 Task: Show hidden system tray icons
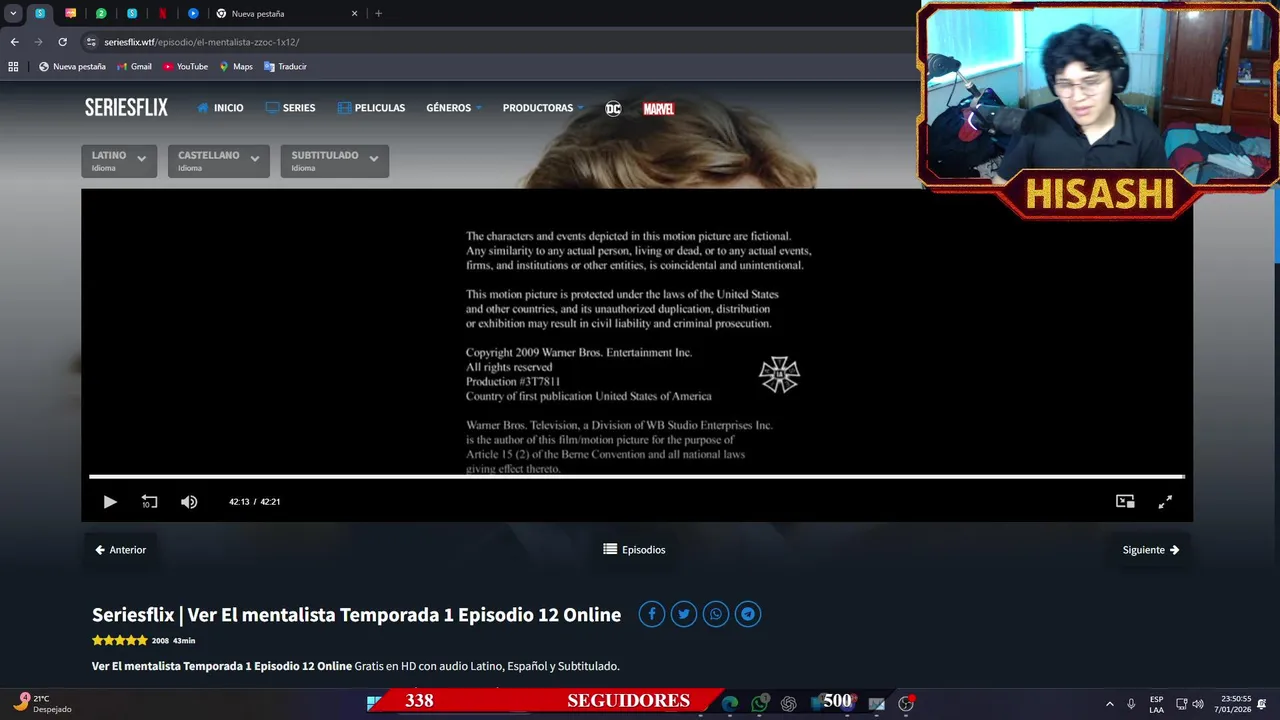1109,704
